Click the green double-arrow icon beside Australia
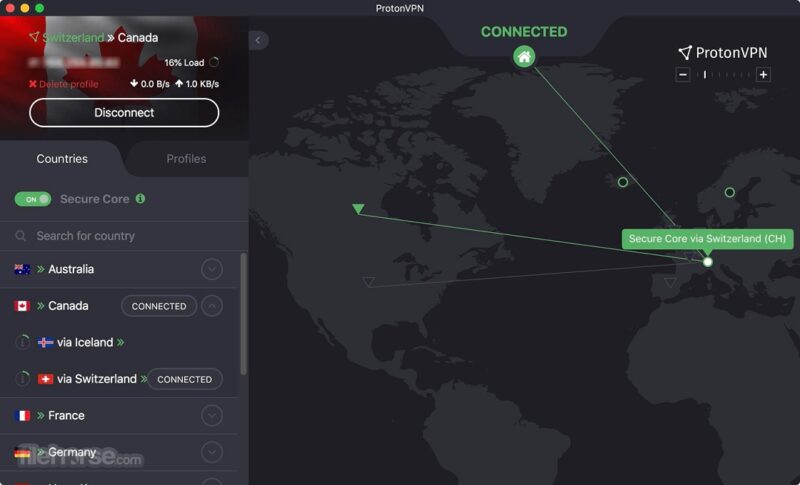Viewport: 800px width, 485px height. 40,269
